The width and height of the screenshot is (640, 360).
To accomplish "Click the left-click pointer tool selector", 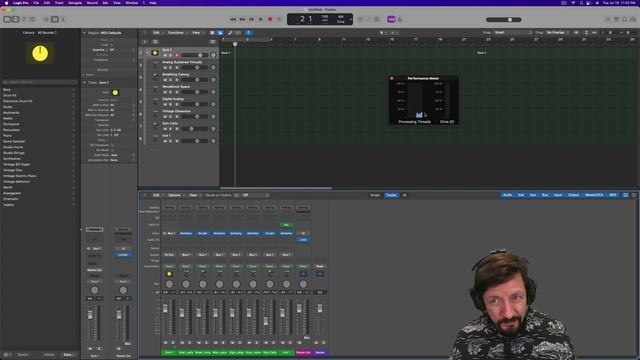I will point(383,33).
